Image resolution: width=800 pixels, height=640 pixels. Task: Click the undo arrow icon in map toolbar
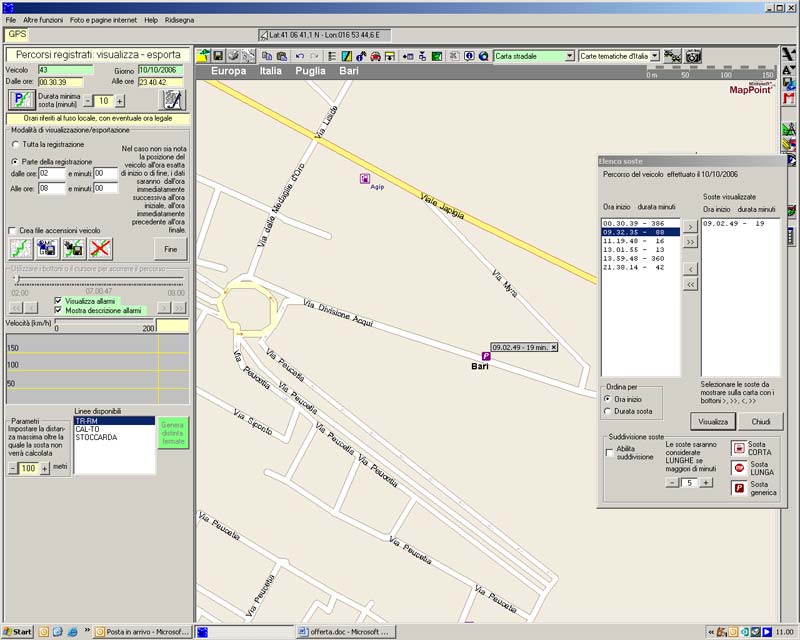point(299,56)
